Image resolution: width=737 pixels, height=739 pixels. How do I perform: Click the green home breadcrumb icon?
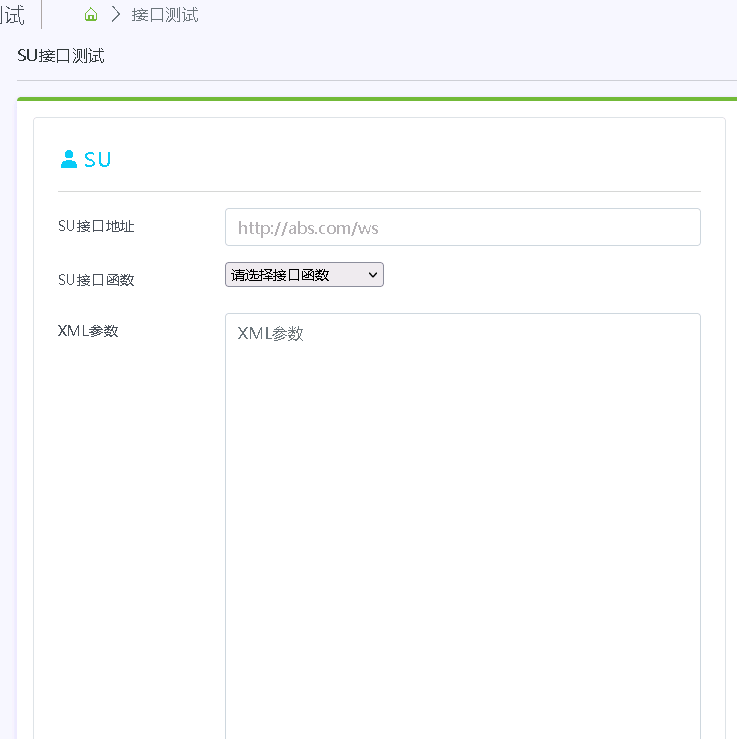(x=91, y=15)
